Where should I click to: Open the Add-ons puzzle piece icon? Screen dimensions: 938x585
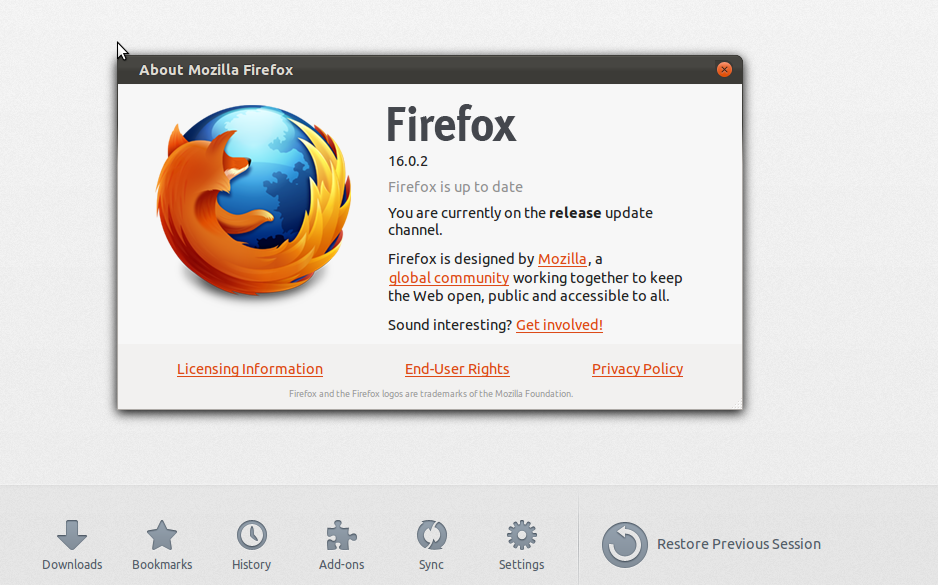point(342,535)
